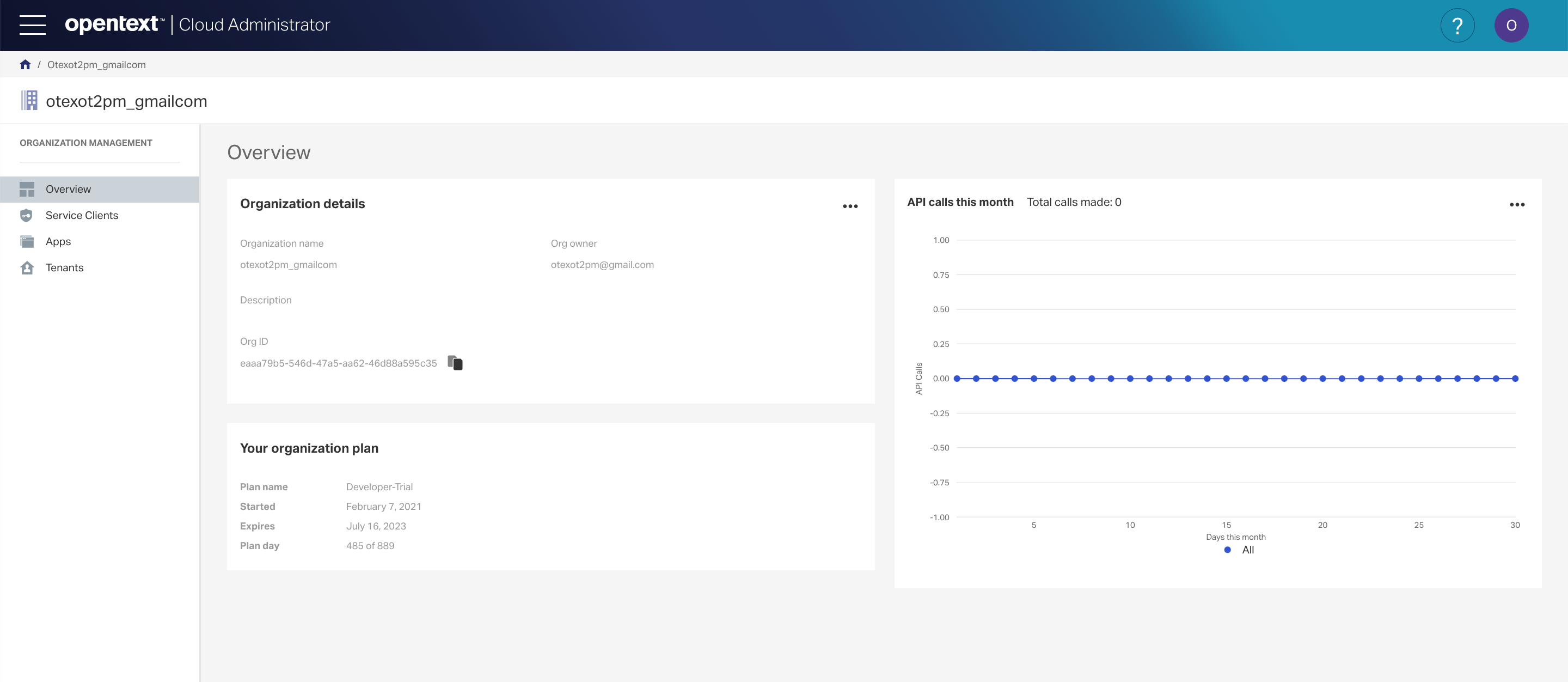Click the Expires date July 16, 2023
Screen dimensions: 1568x682
coord(376,526)
